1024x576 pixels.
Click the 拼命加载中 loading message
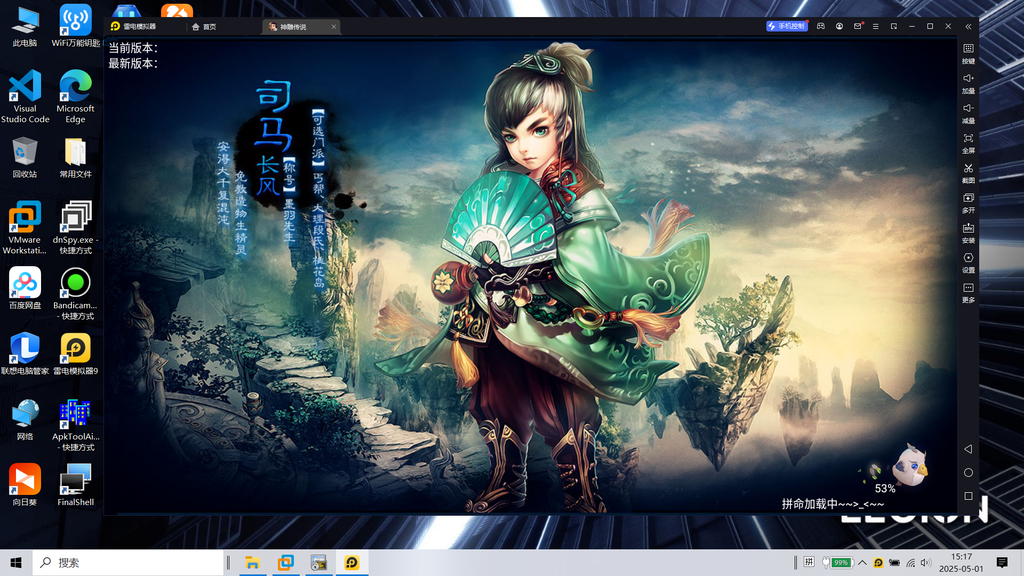click(833, 504)
